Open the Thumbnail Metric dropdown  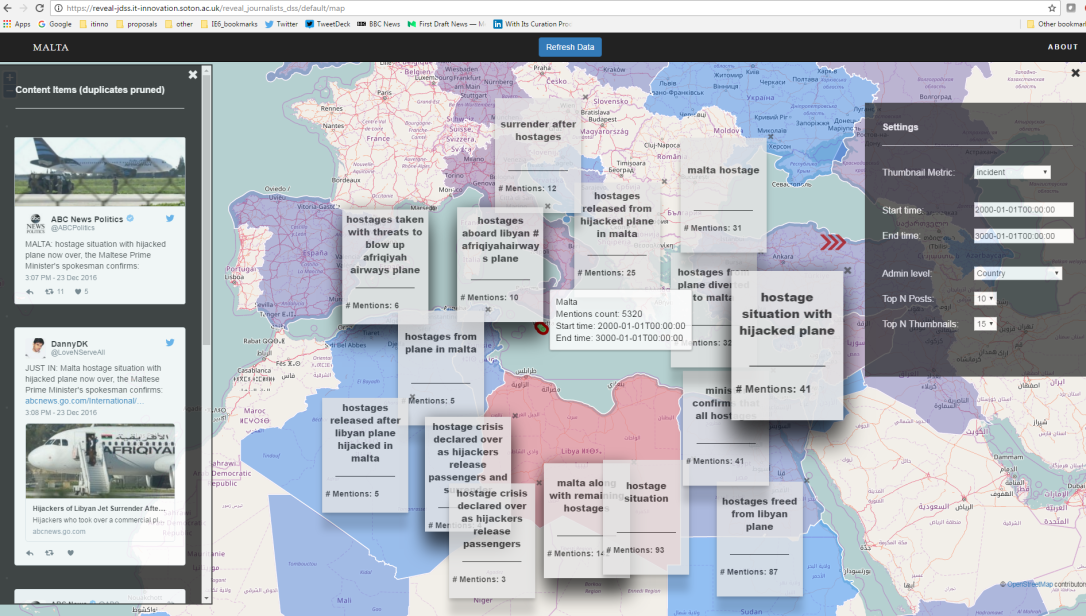click(1012, 172)
